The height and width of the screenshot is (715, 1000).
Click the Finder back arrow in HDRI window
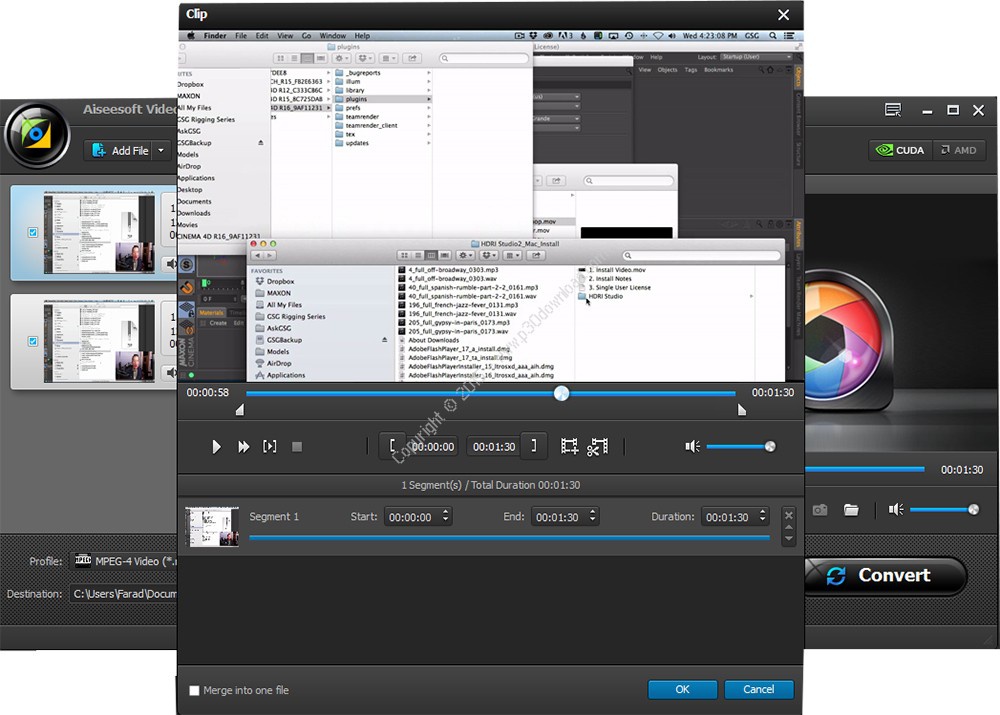pyautogui.click(x=258, y=255)
